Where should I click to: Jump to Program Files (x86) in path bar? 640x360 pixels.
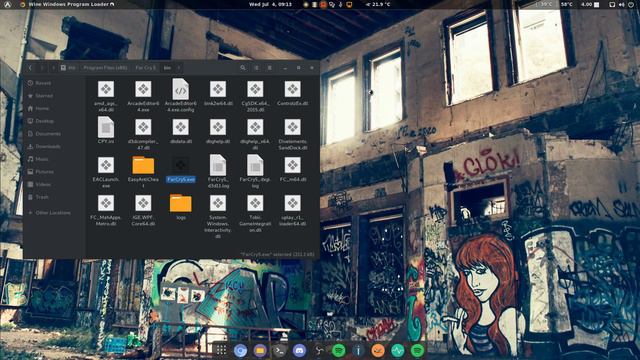[105, 68]
